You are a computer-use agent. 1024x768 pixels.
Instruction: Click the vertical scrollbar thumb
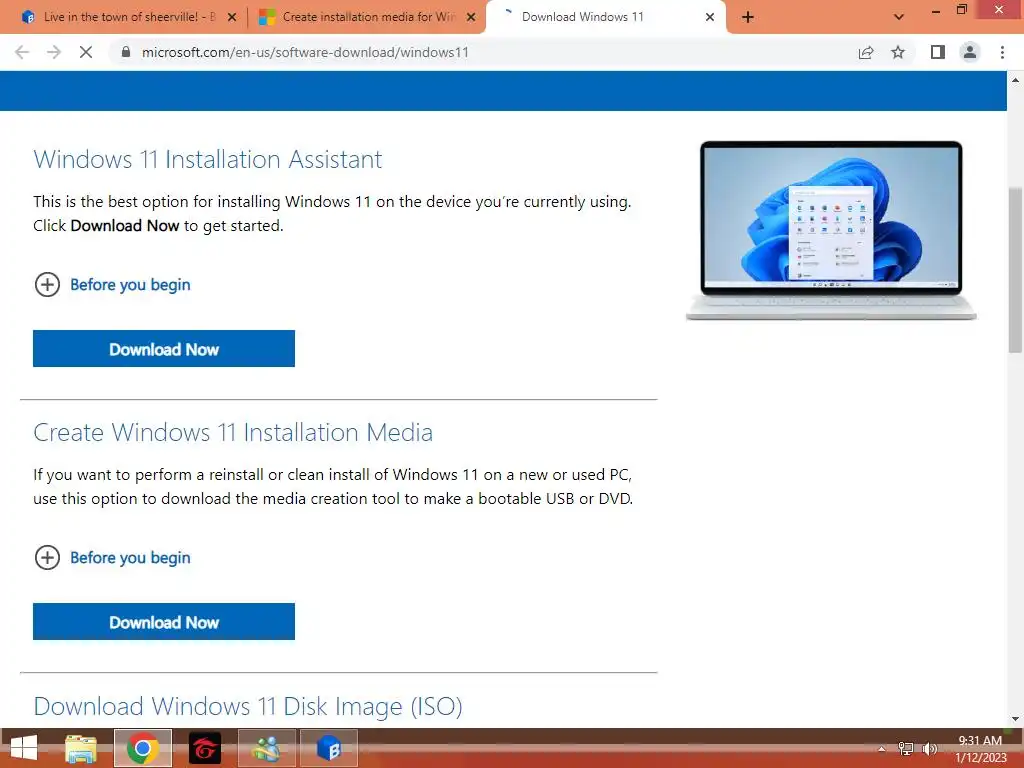(1015, 269)
